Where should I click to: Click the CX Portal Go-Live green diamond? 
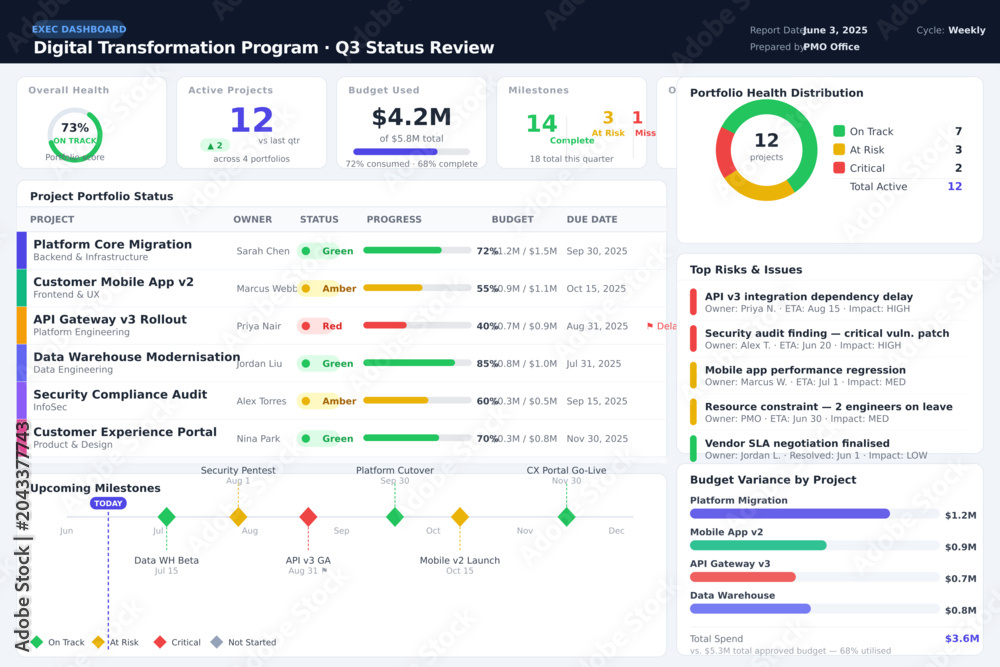click(566, 517)
